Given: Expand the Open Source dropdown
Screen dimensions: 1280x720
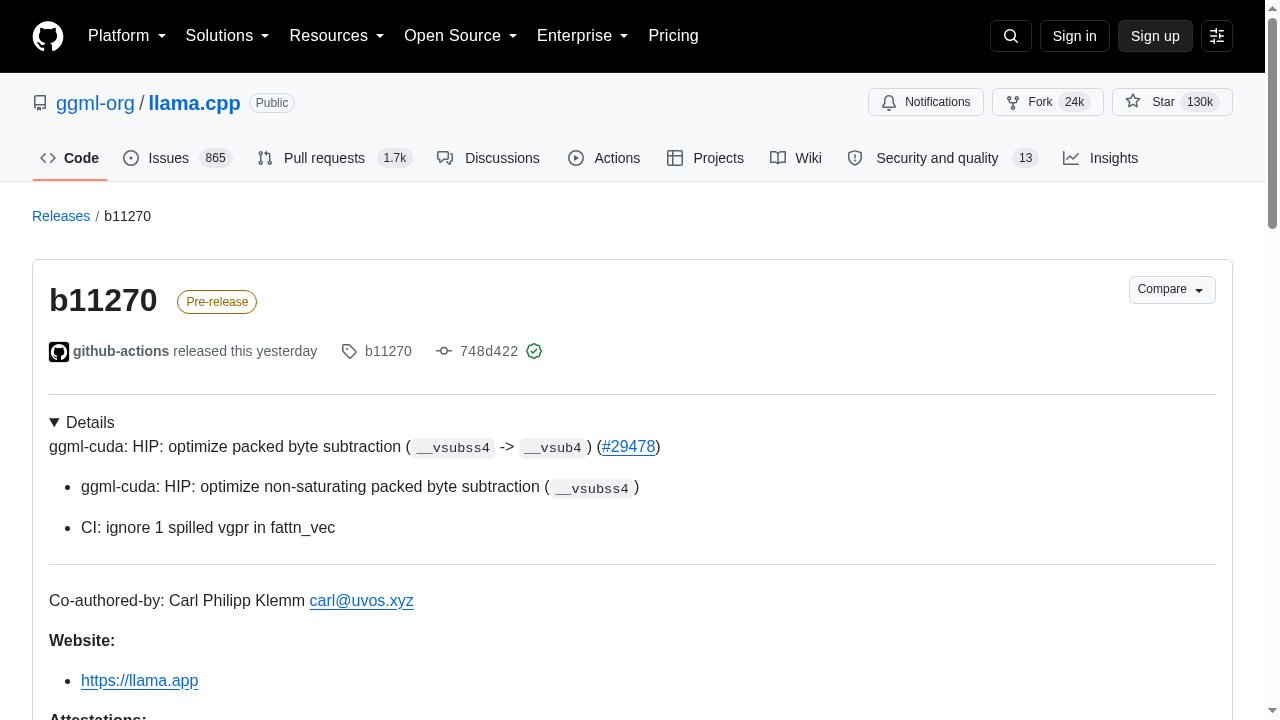Looking at the screenshot, I should click(461, 36).
